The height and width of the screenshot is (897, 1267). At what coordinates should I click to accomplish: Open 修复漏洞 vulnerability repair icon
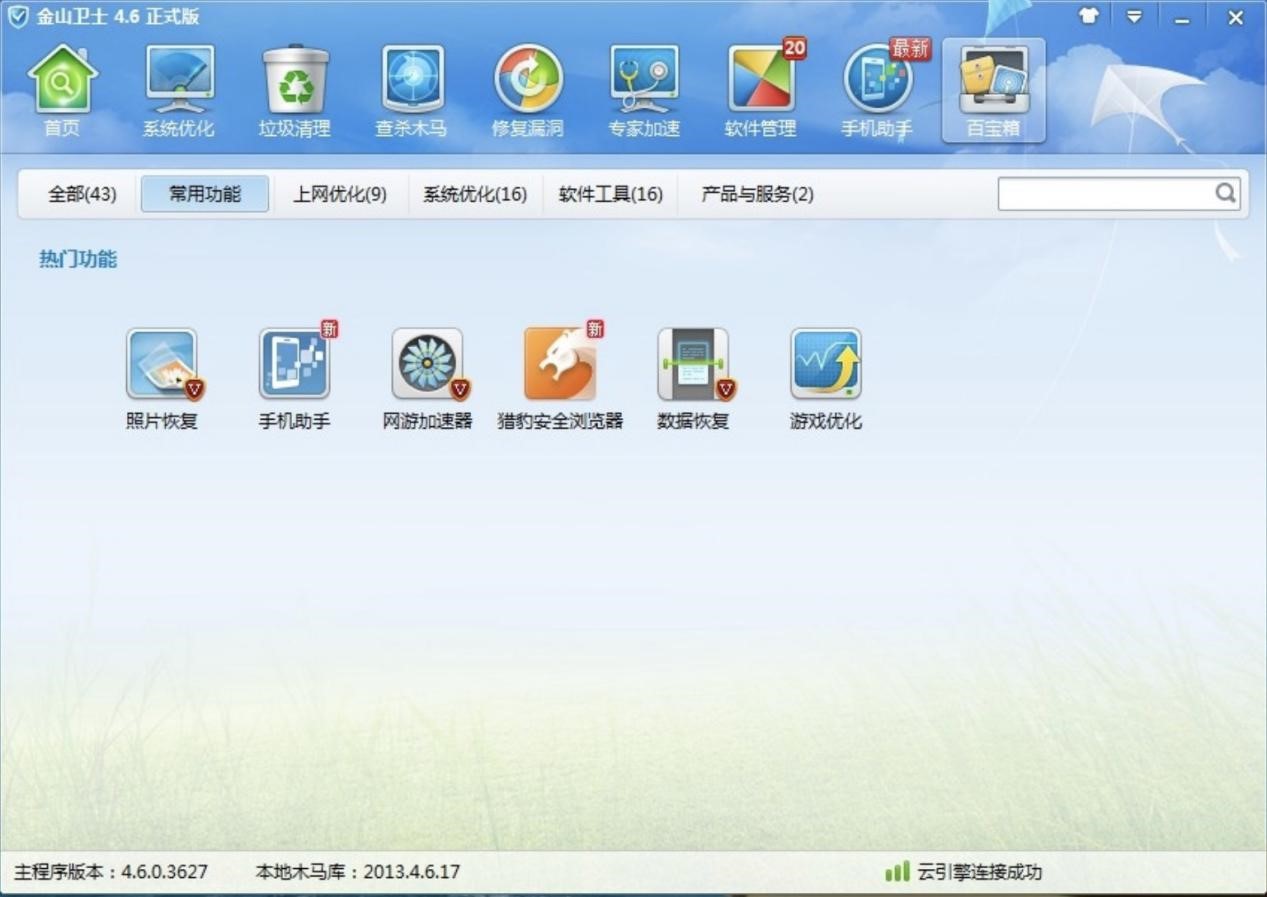[528, 90]
